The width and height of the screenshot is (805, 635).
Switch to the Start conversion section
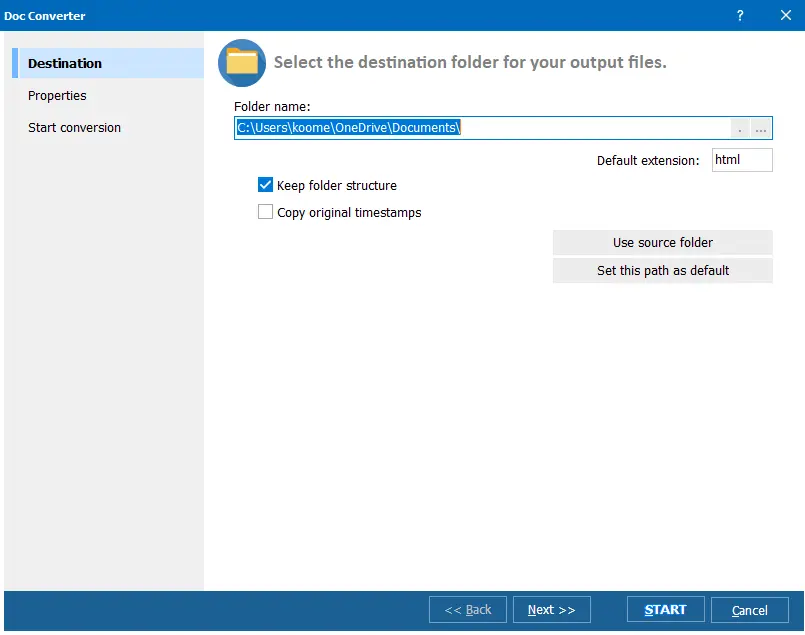tap(74, 127)
